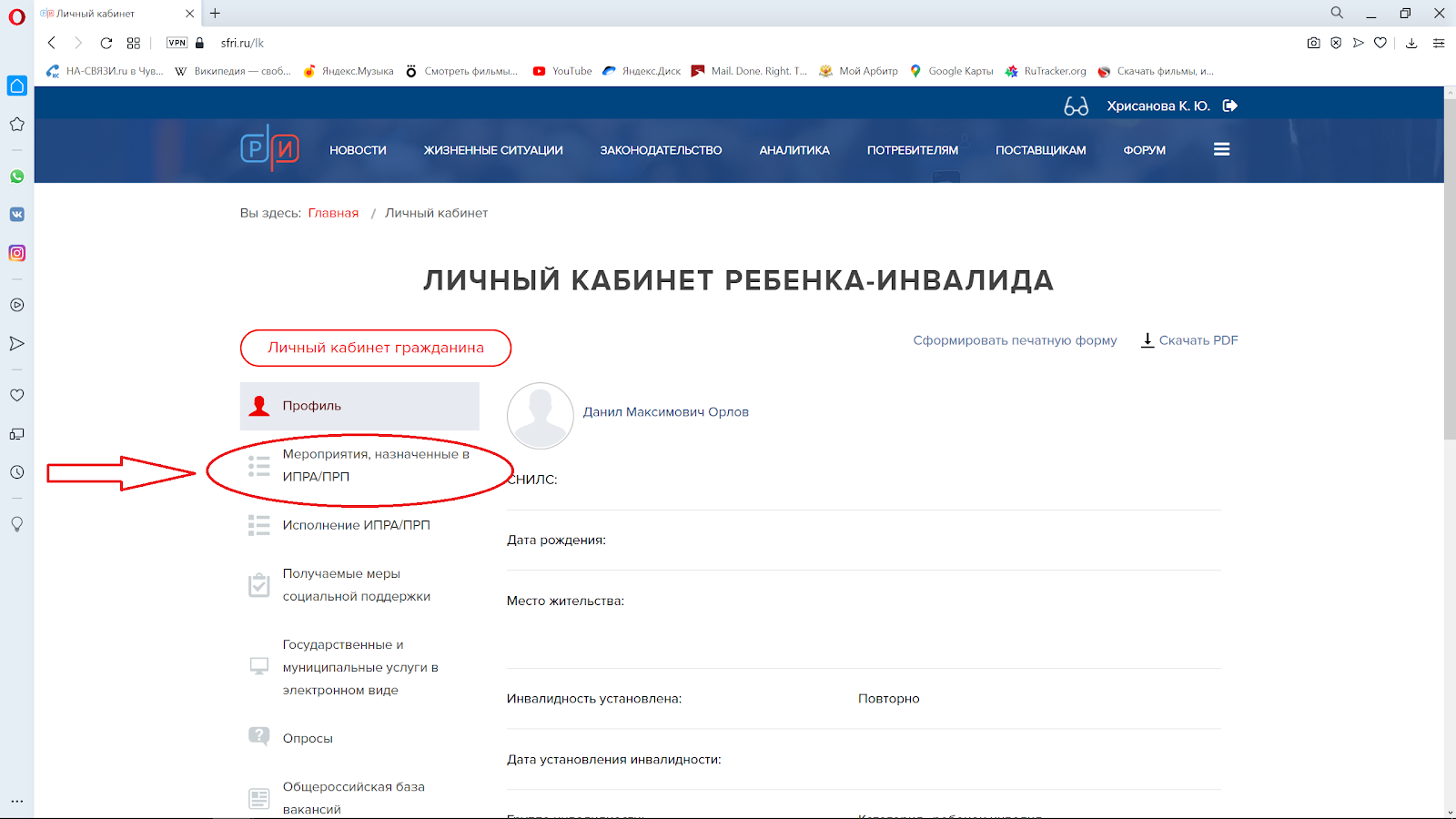Open the hamburger menu in navigation bar

[x=1221, y=149]
